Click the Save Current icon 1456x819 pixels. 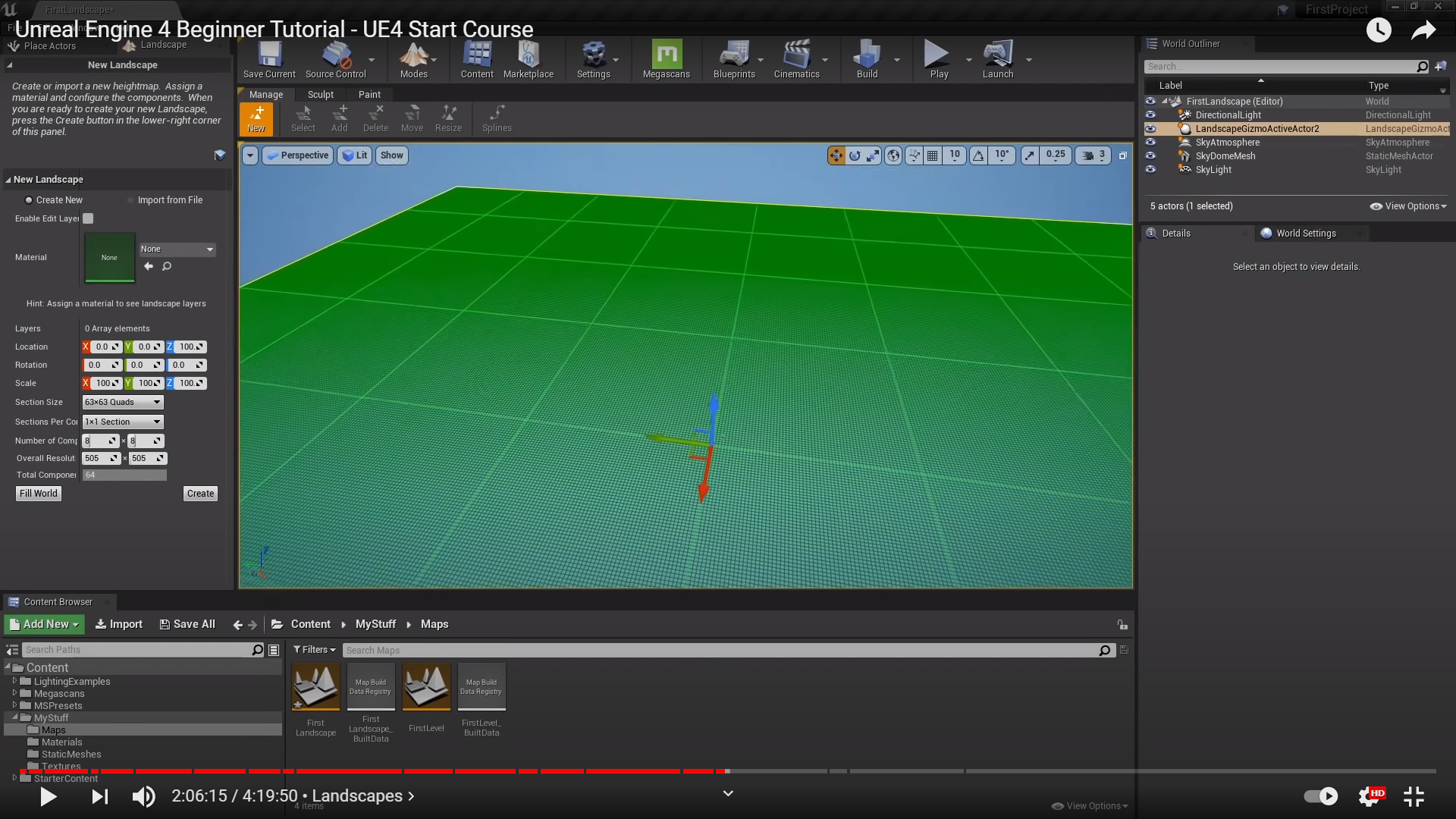pos(269,59)
